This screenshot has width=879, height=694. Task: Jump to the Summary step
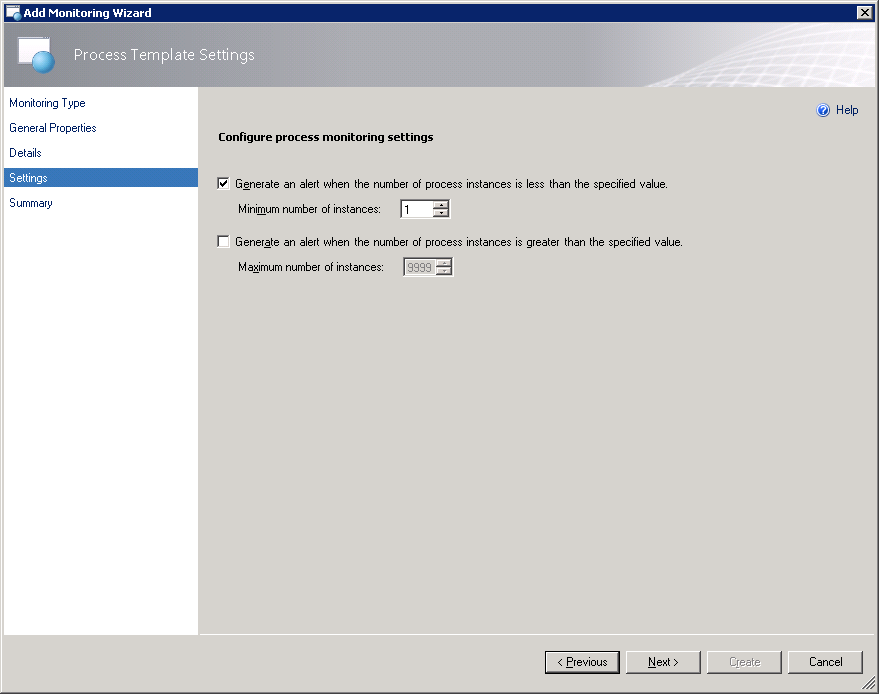coord(31,203)
